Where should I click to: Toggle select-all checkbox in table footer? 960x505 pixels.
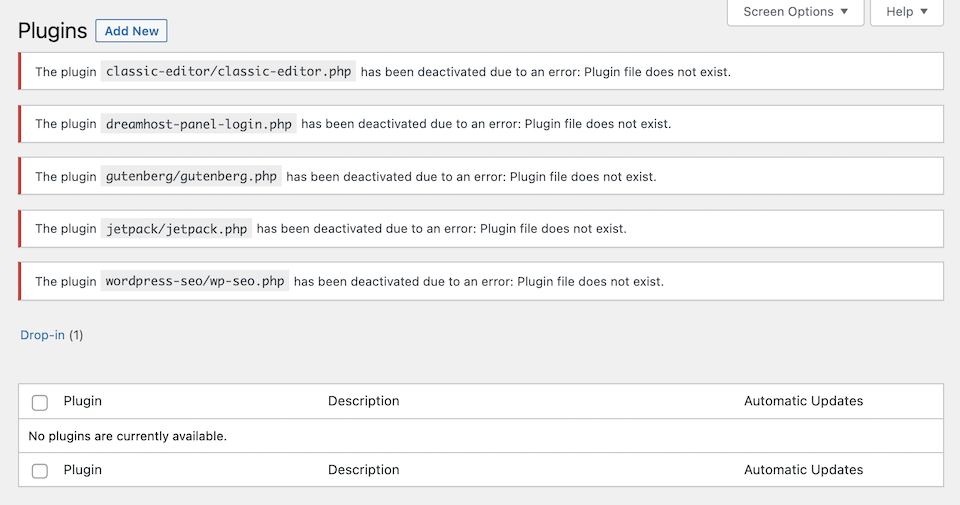(40, 471)
